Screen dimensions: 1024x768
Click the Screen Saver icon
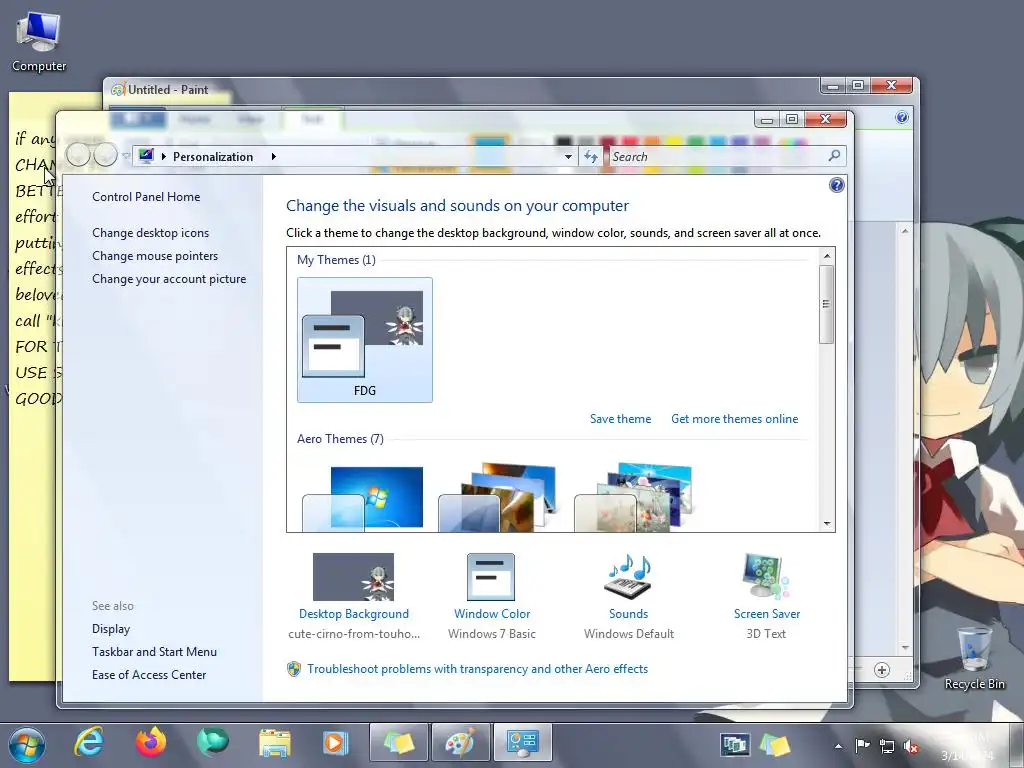click(765, 576)
